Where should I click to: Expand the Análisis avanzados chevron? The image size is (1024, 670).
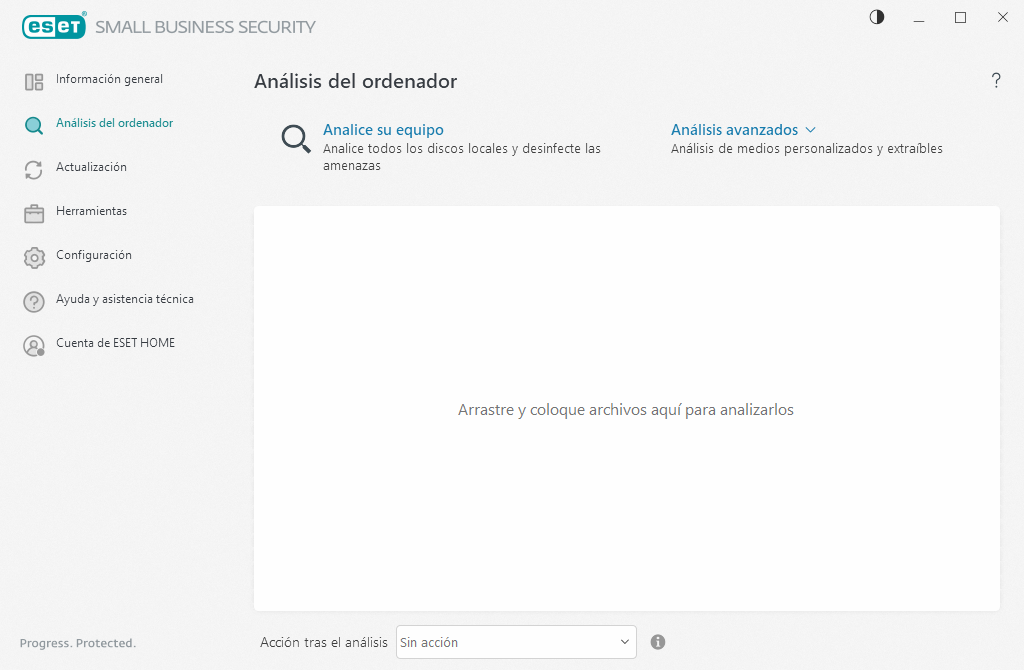click(812, 129)
